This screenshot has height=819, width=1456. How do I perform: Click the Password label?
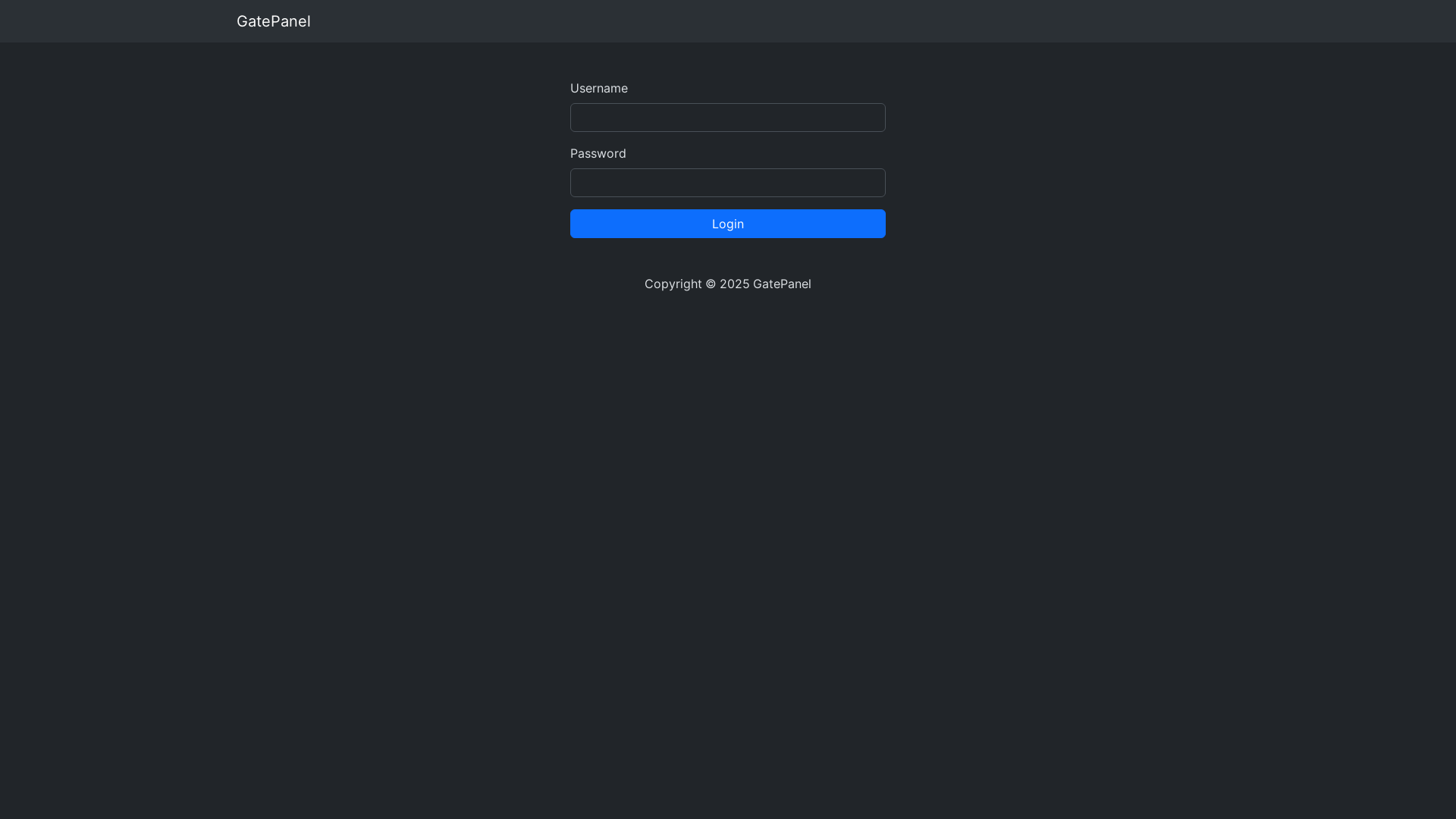598,153
